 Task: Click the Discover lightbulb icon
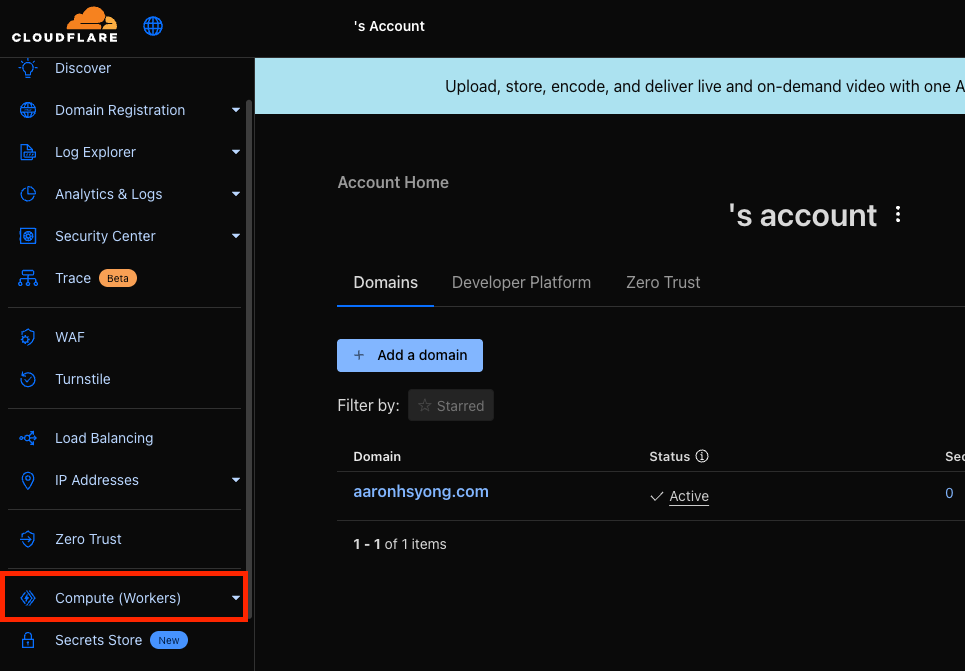(x=29, y=68)
